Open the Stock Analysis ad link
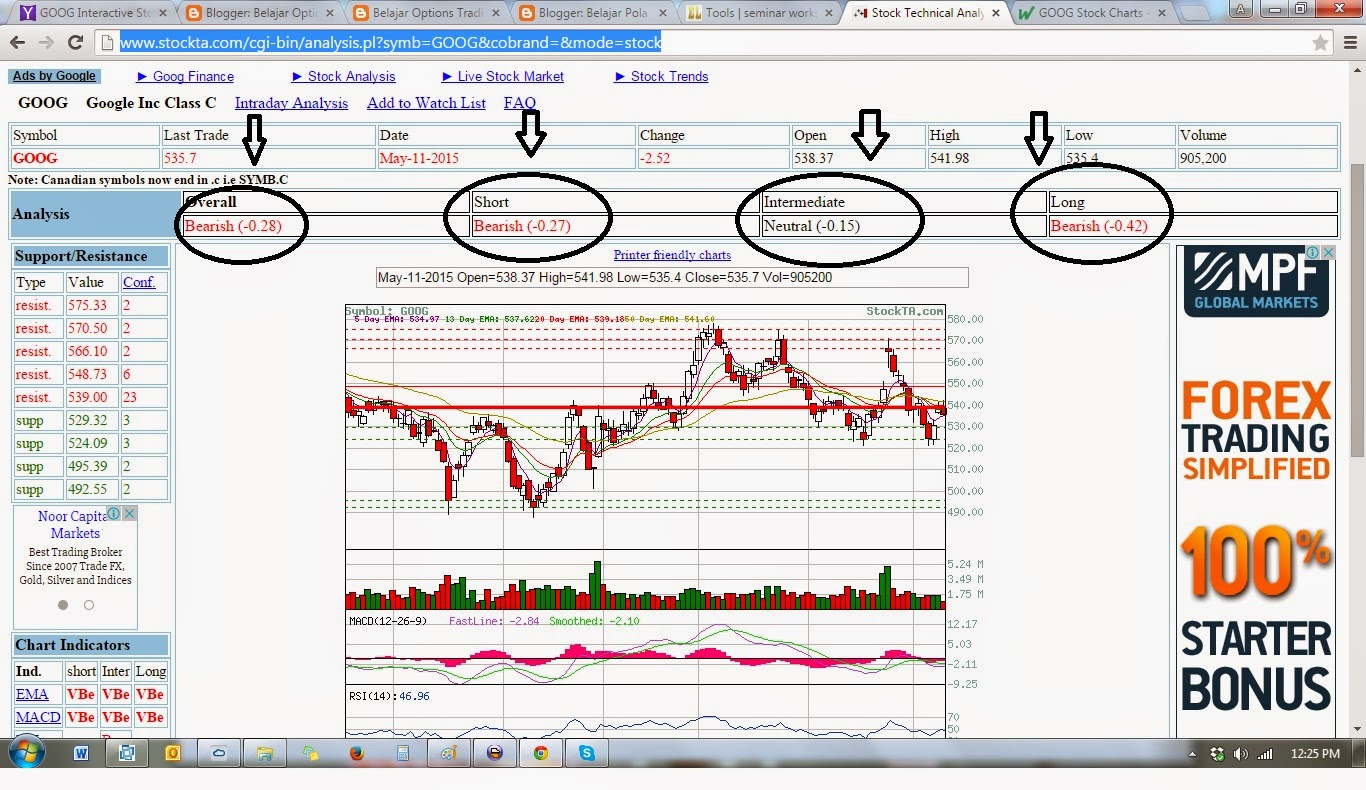Image resolution: width=1366 pixels, height=790 pixels. 343,76
